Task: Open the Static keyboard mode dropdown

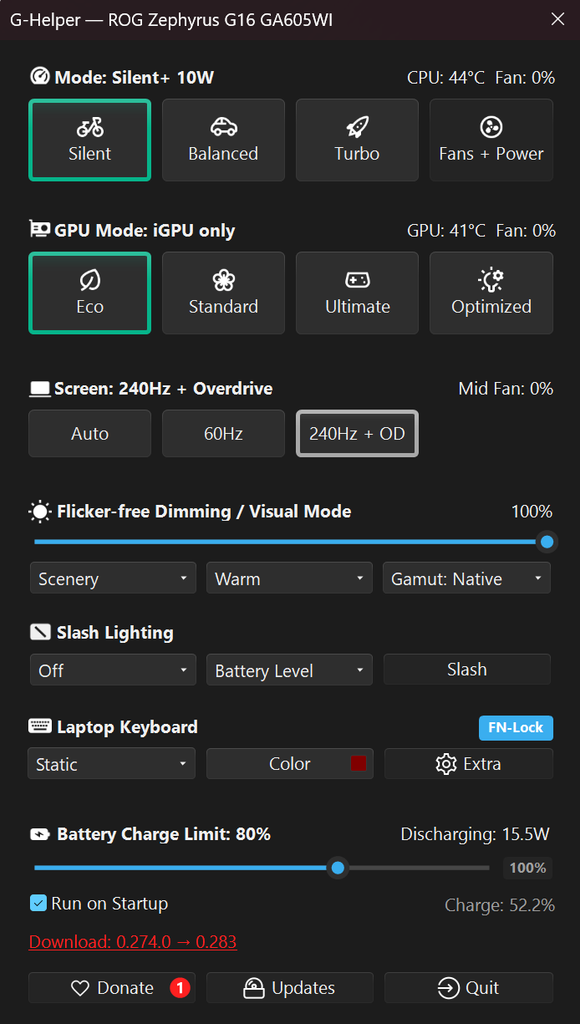Action: [112, 763]
